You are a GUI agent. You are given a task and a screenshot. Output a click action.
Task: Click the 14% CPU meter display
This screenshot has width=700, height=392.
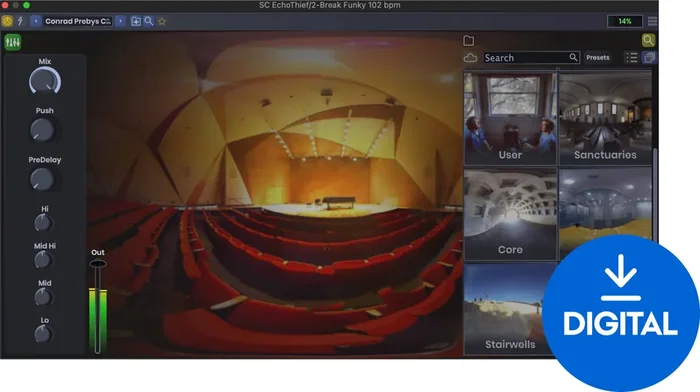tap(625, 21)
